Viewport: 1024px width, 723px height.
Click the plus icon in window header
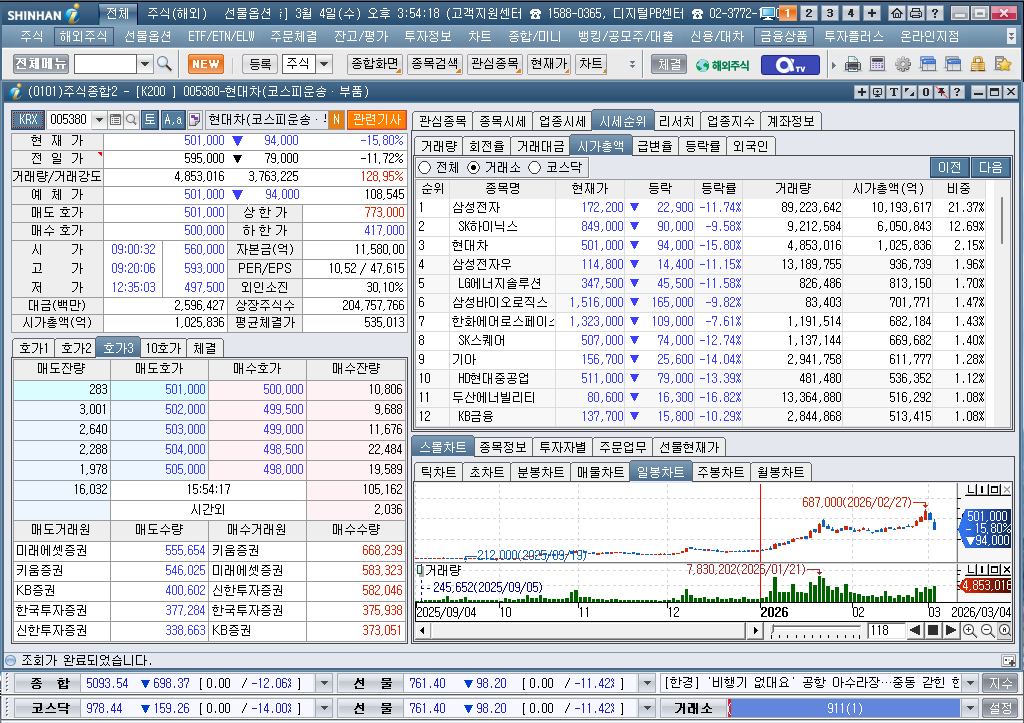click(862, 92)
